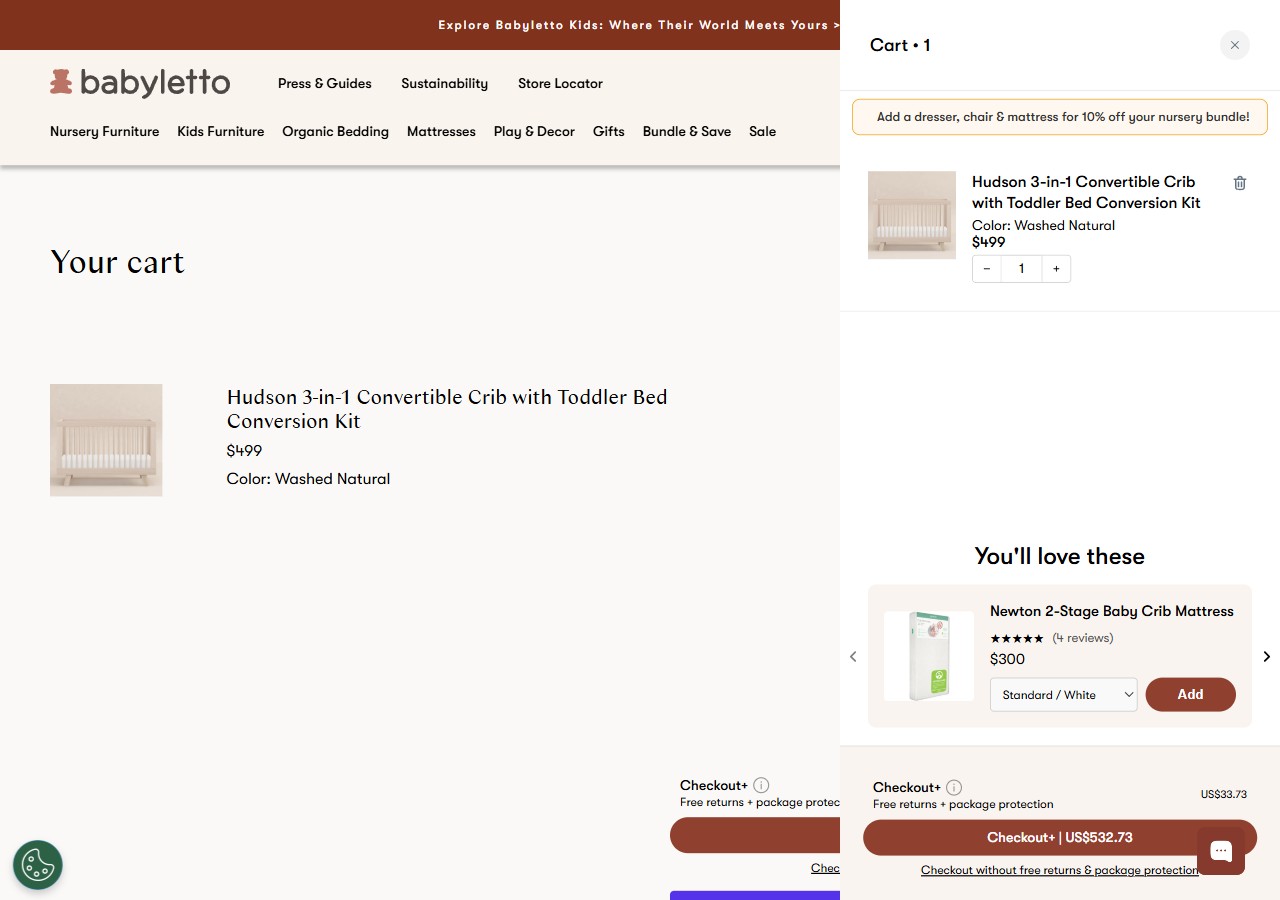The image size is (1280, 900).
Task: Show Checkout+ info icon on the cart page
Action: coord(761,785)
